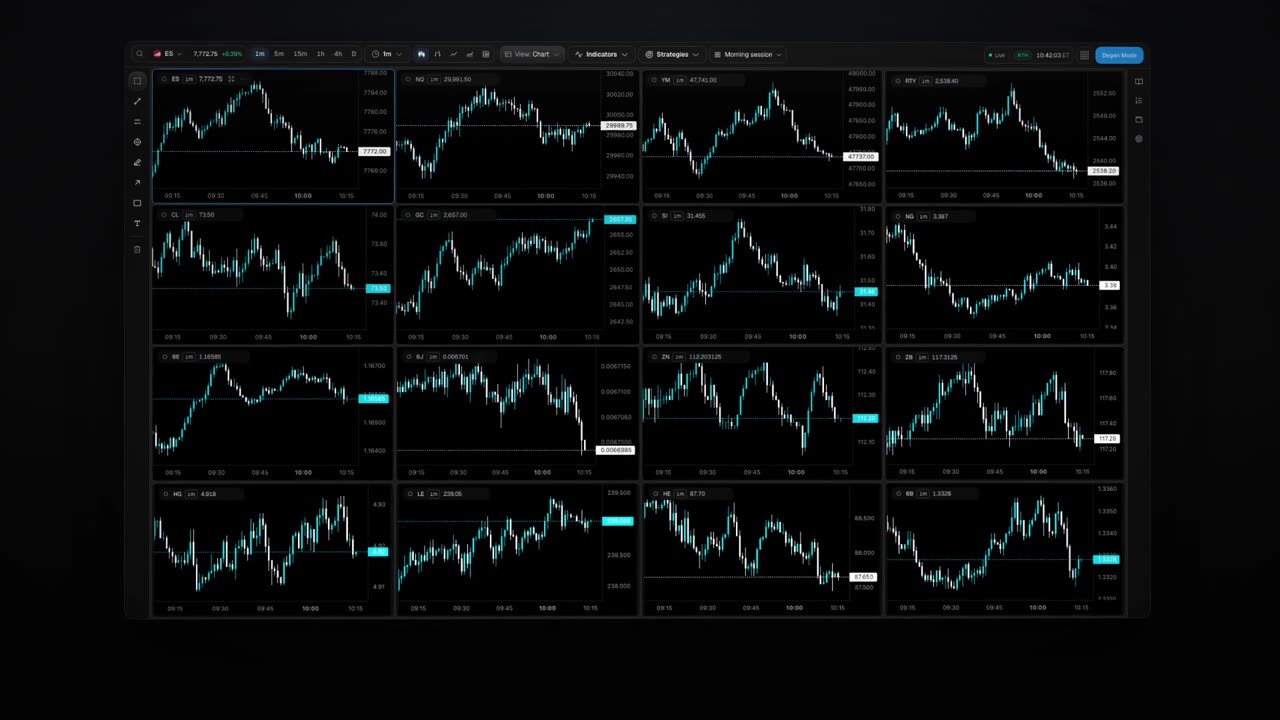
Task: Select the 1h timeframe
Action: pyautogui.click(x=320, y=54)
